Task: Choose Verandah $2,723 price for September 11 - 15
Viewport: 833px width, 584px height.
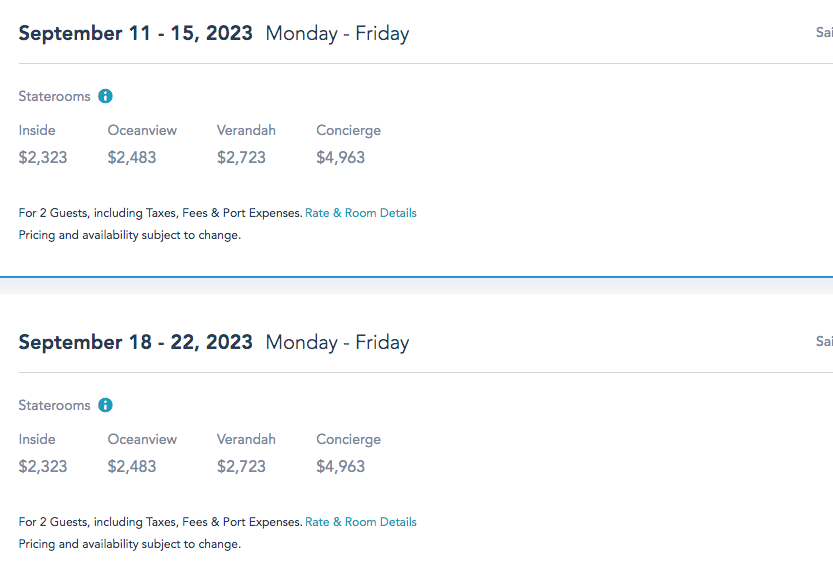Action: 241,157
